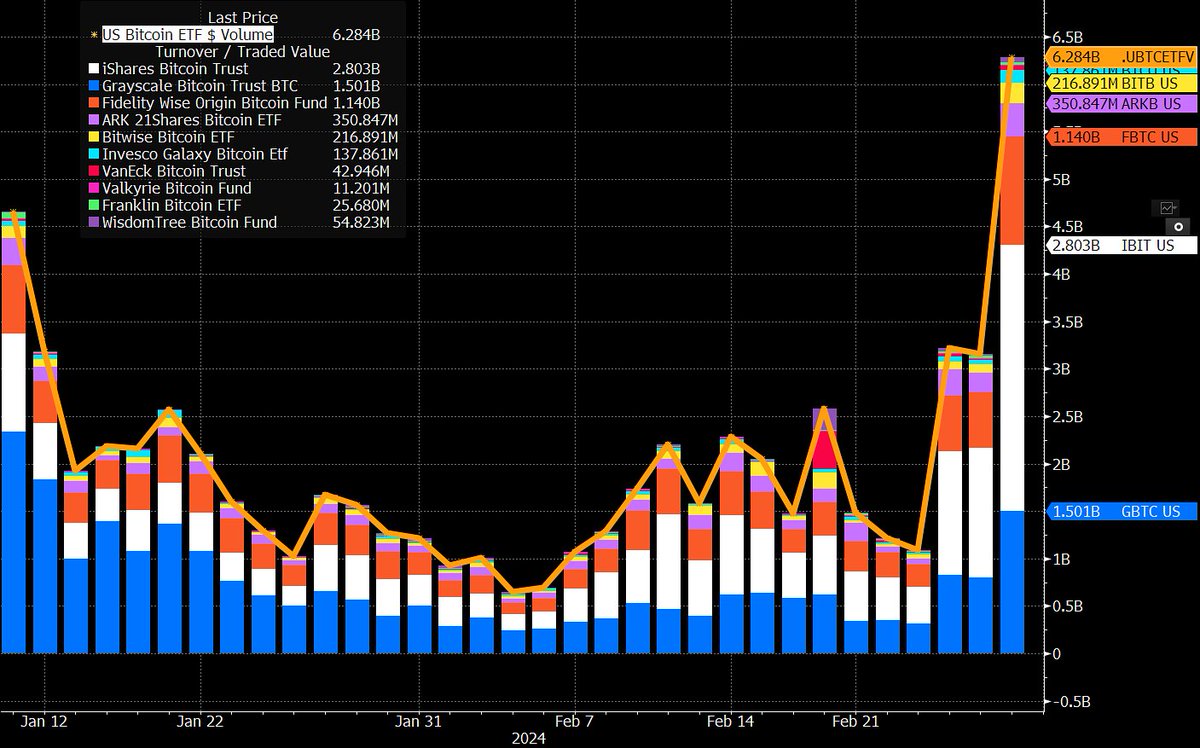Click the orange Fidelity Wise Origin legend marker

click(93, 103)
